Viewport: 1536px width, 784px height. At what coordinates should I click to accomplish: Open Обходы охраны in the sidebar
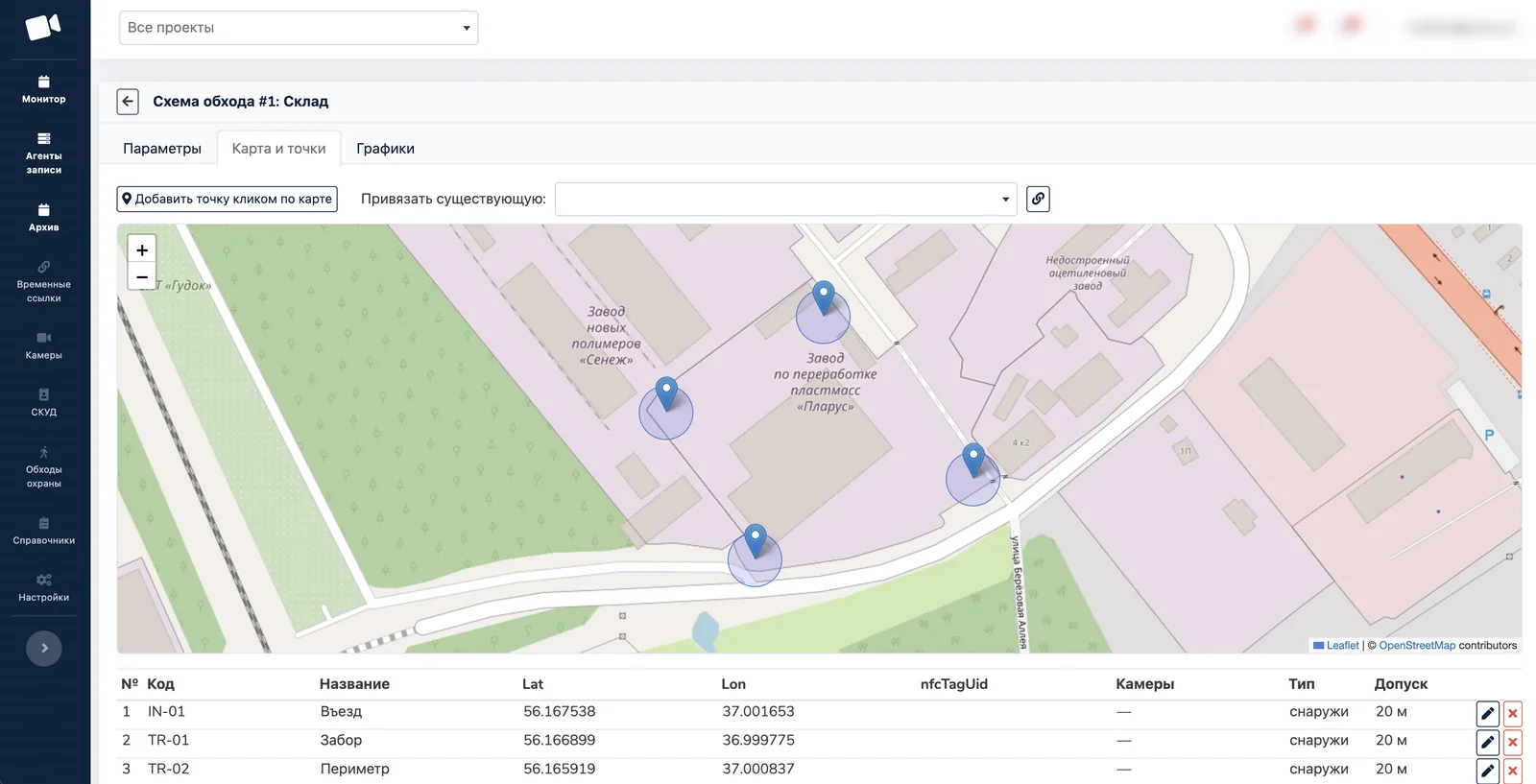[x=44, y=467]
